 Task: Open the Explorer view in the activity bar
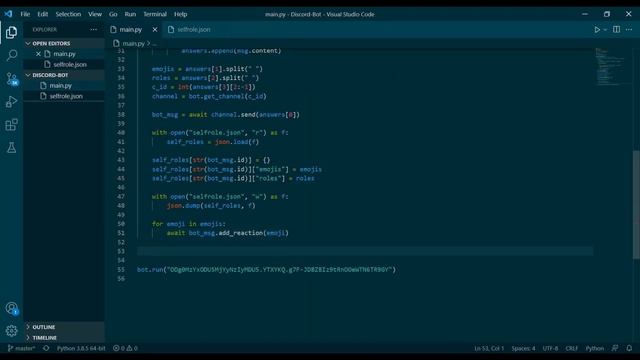point(11,32)
